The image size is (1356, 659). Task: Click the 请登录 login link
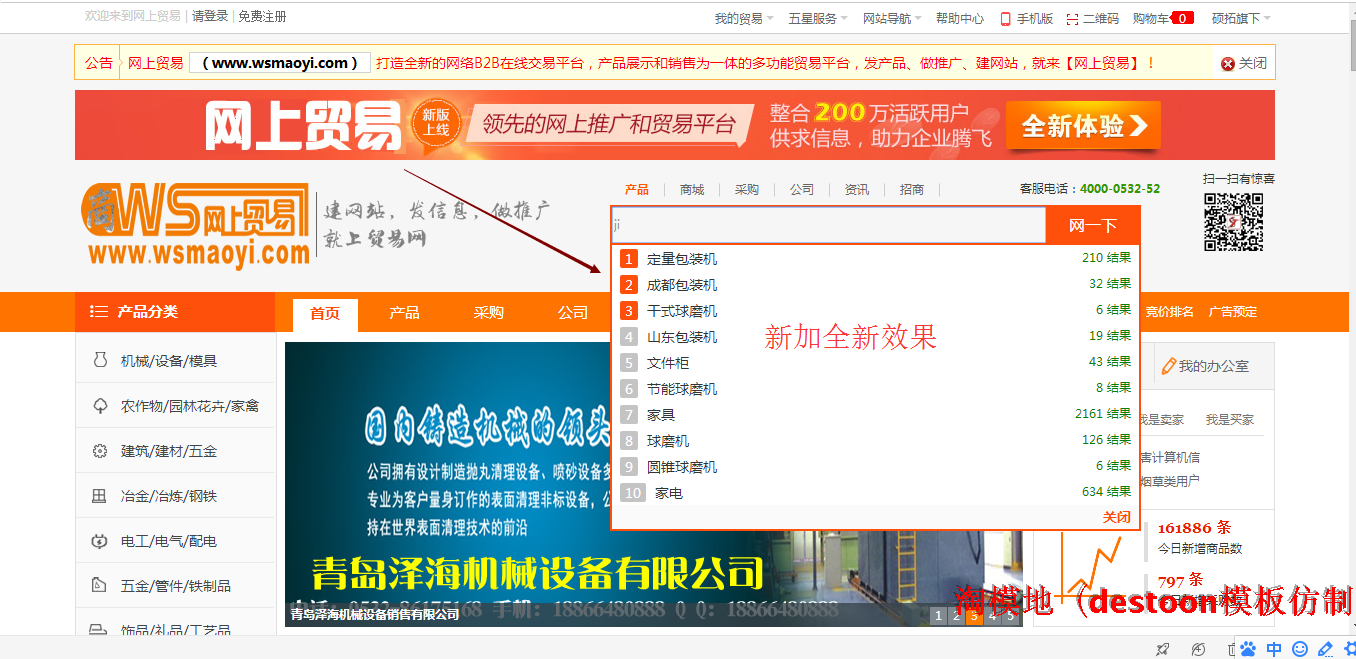(210, 16)
